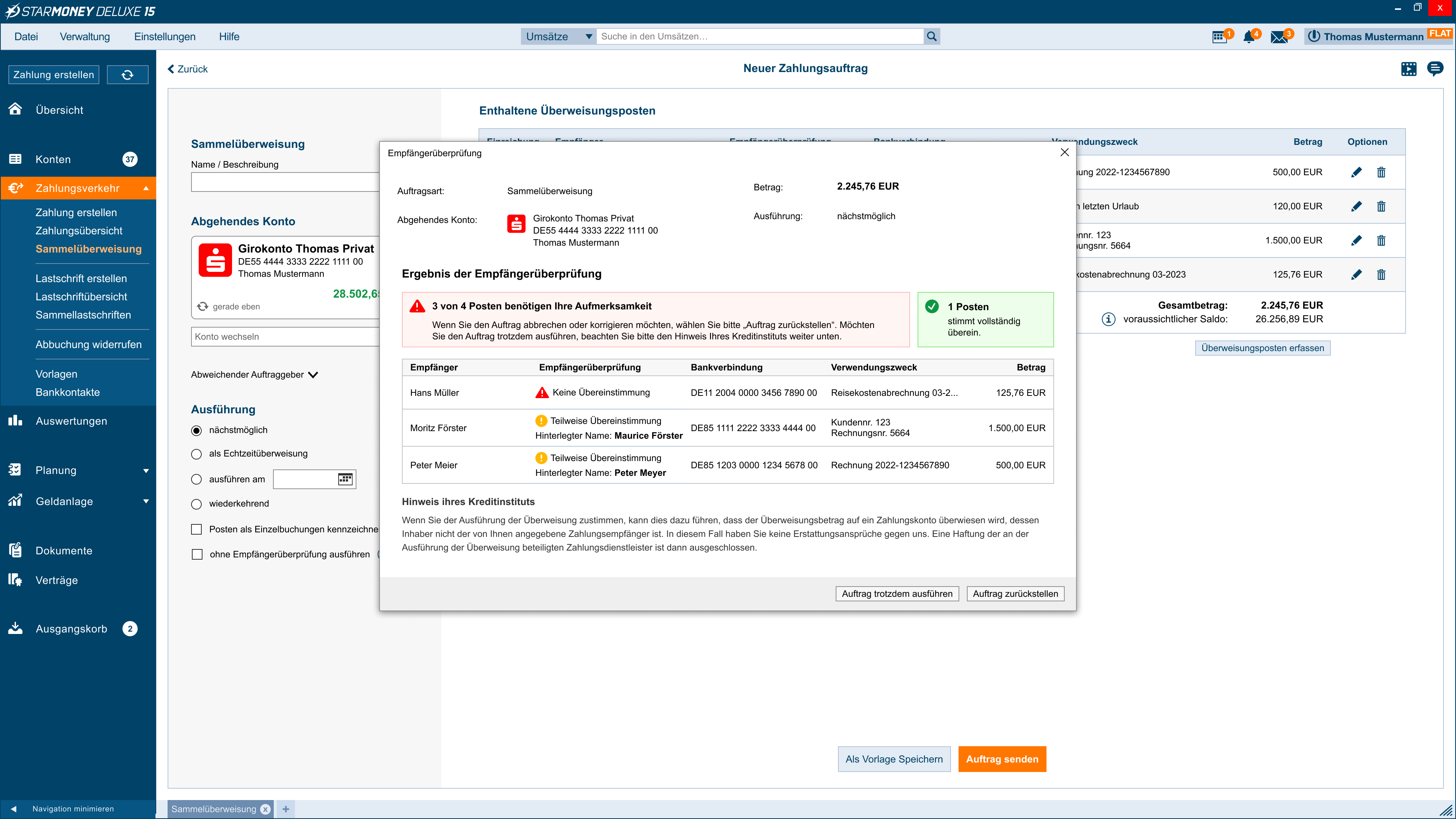This screenshot has height=819, width=1456.
Task: Select the als Echtzeitüberweisung option
Action: [x=196, y=454]
